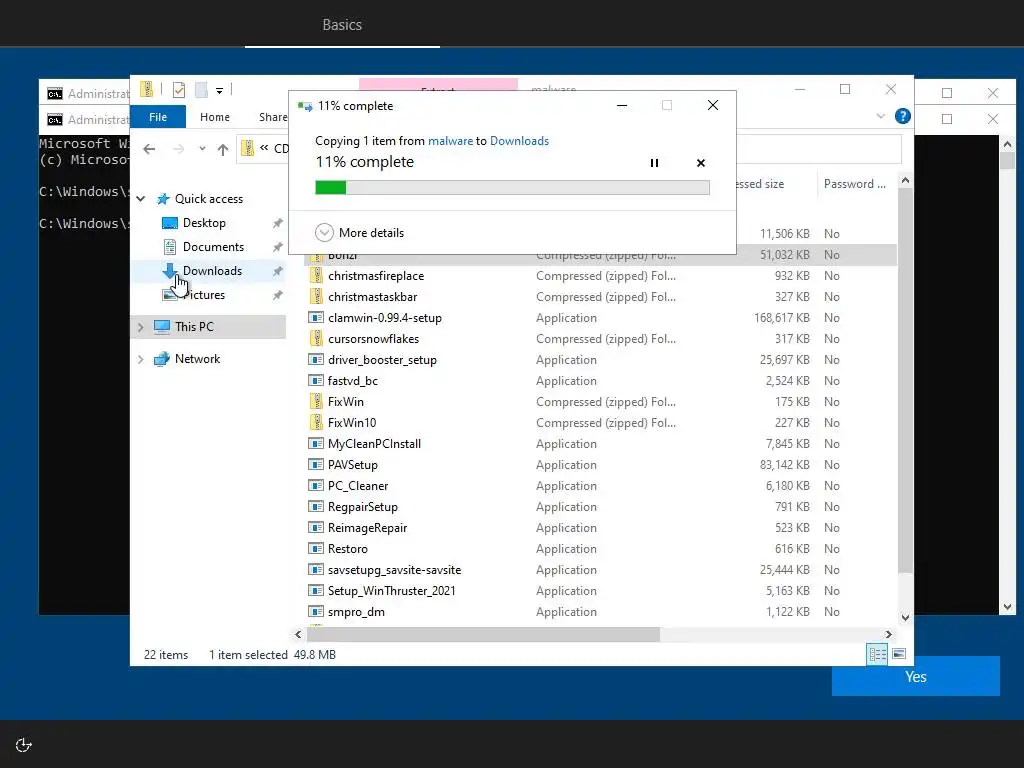Select the fastvd_bc application icon
The height and width of the screenshot is (768, 1024).
coord(316,380)
